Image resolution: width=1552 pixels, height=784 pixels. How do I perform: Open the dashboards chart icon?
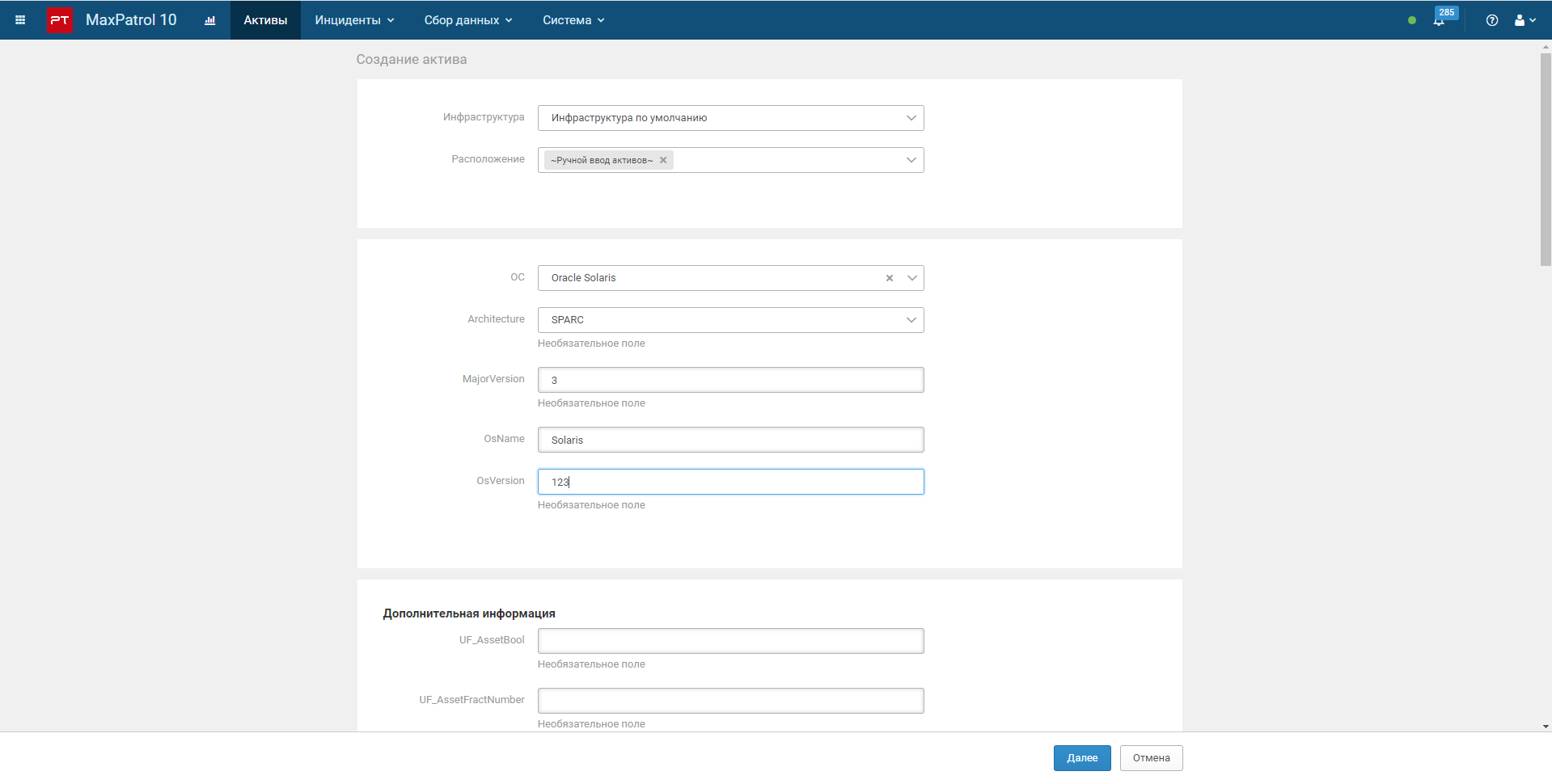click(210, 20)
